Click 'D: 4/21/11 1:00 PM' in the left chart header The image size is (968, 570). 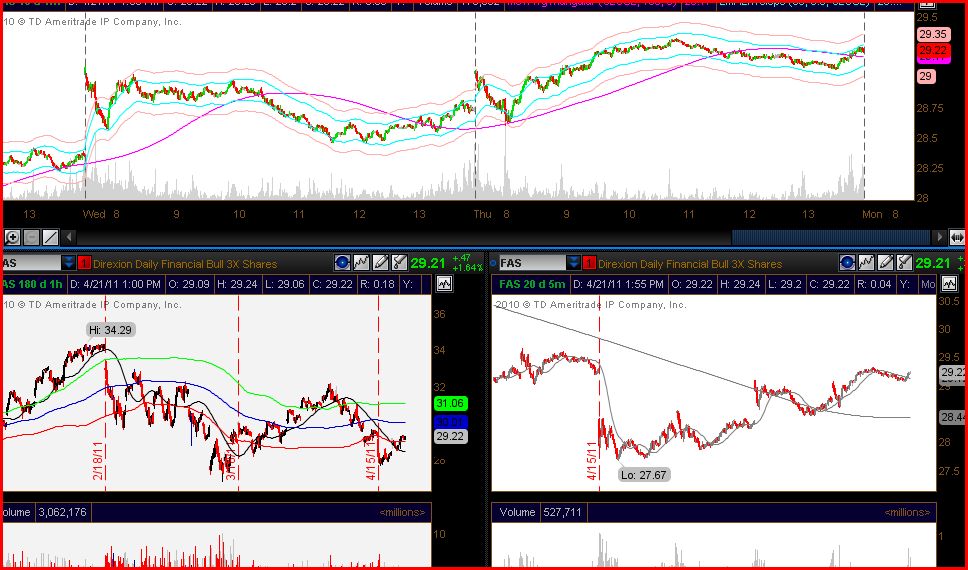tap(115, 285)
